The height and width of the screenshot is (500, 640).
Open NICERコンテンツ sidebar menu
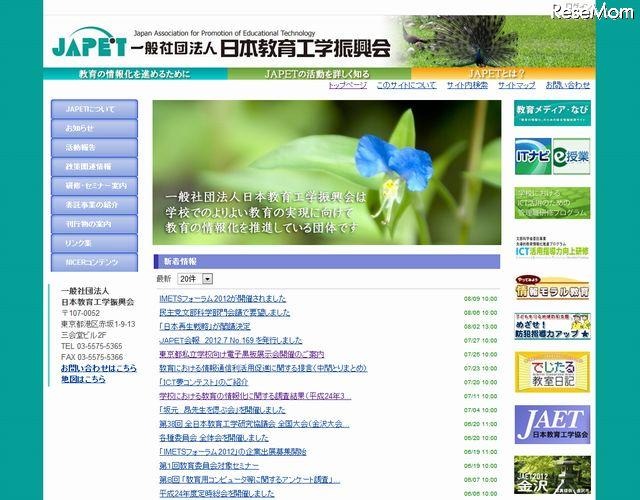[94, 262]
